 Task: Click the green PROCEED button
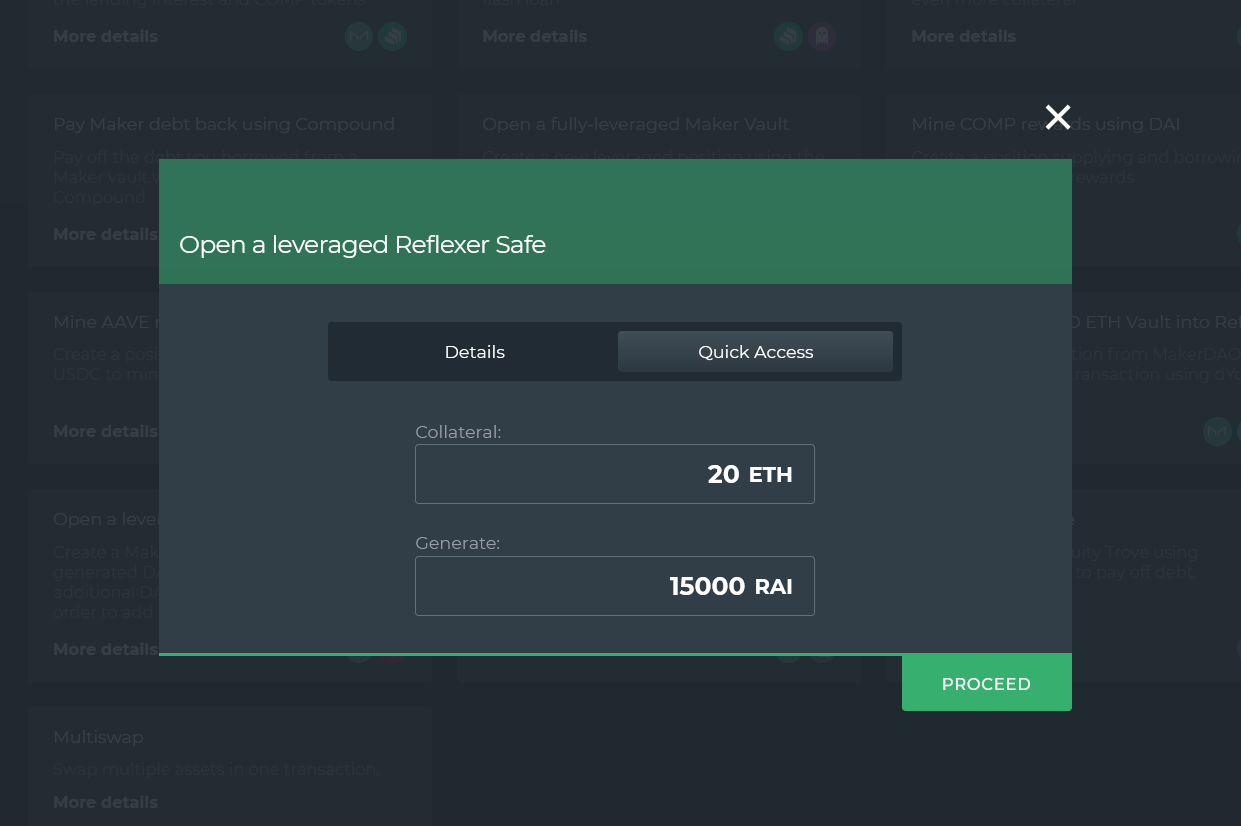pos(987,684)
